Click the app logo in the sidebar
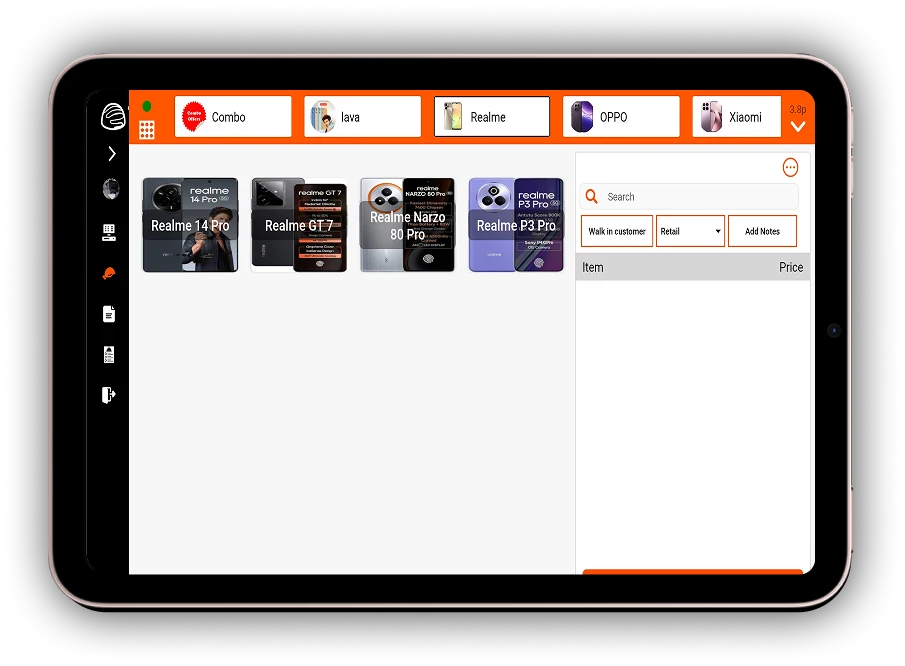 (113, 116)
